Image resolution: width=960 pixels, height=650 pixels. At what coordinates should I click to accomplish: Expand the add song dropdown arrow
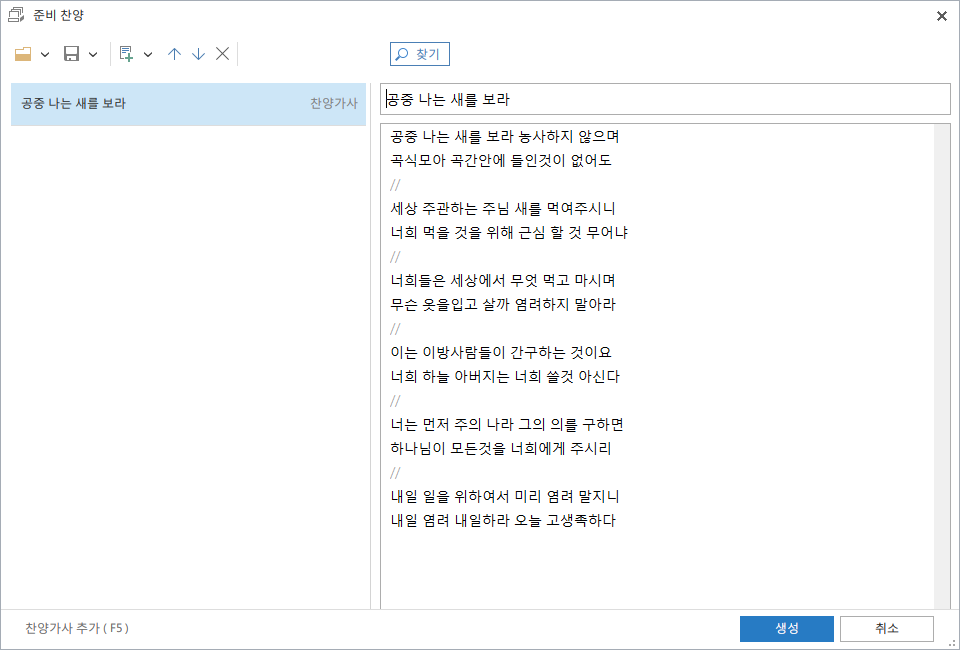tap(148, 54)
